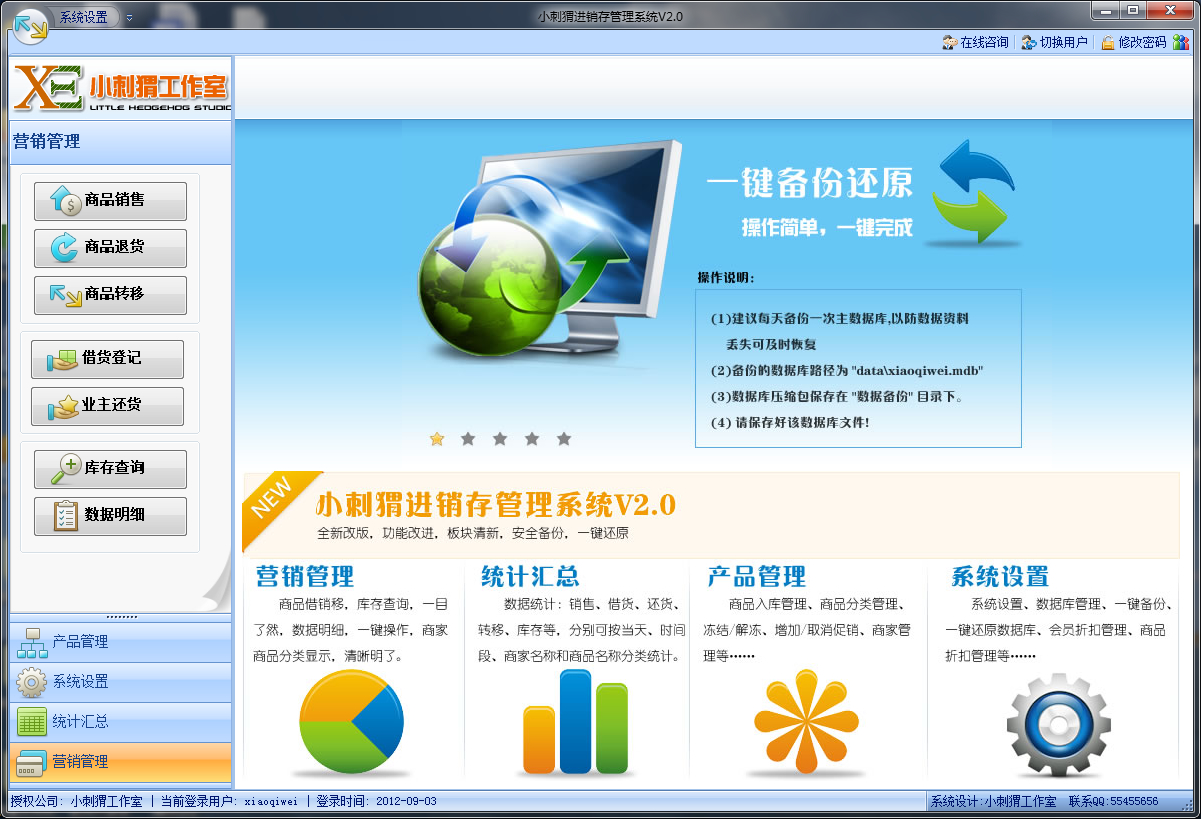Viewport: 1201px width, 819px height.
Task: Click 切换用户 switch user
Action: (1054, 42)
